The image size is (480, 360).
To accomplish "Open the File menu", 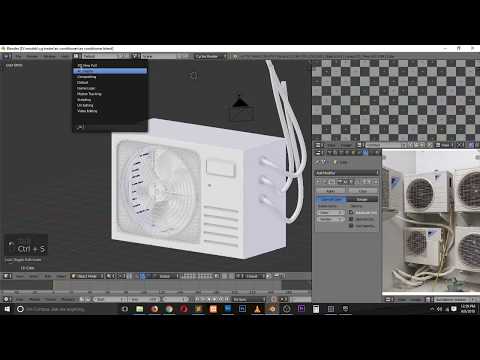I will (19, 56).
